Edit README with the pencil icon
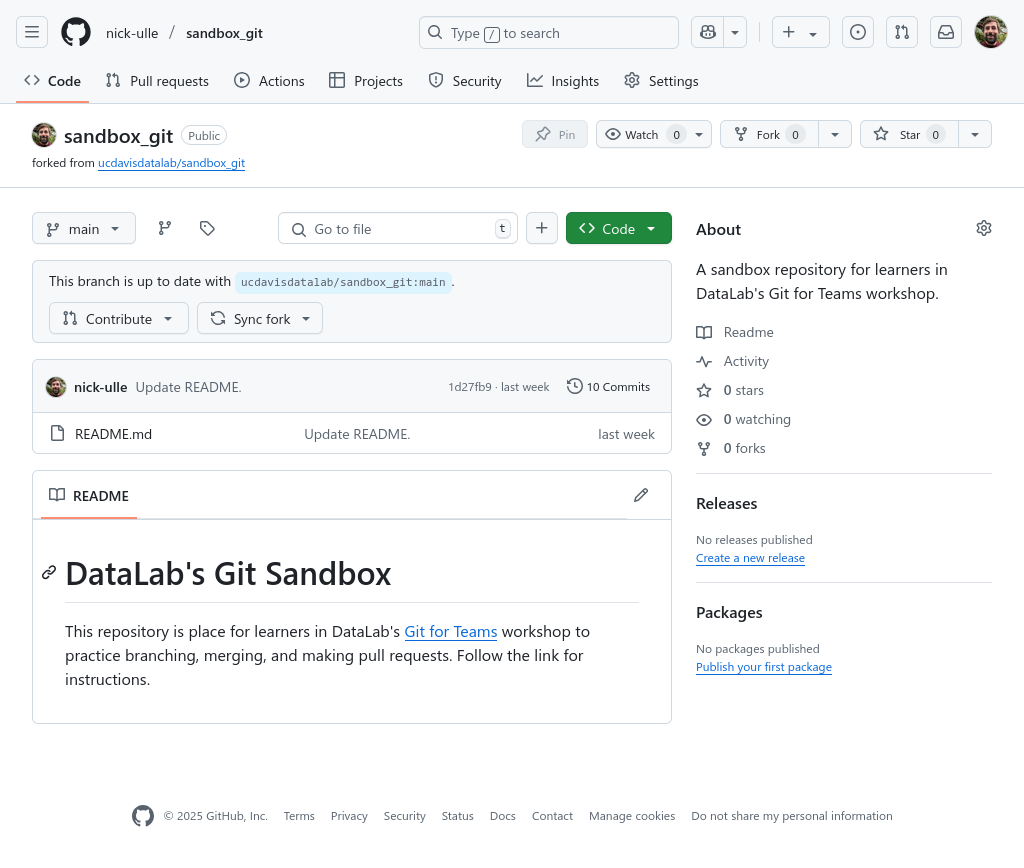 641,496
